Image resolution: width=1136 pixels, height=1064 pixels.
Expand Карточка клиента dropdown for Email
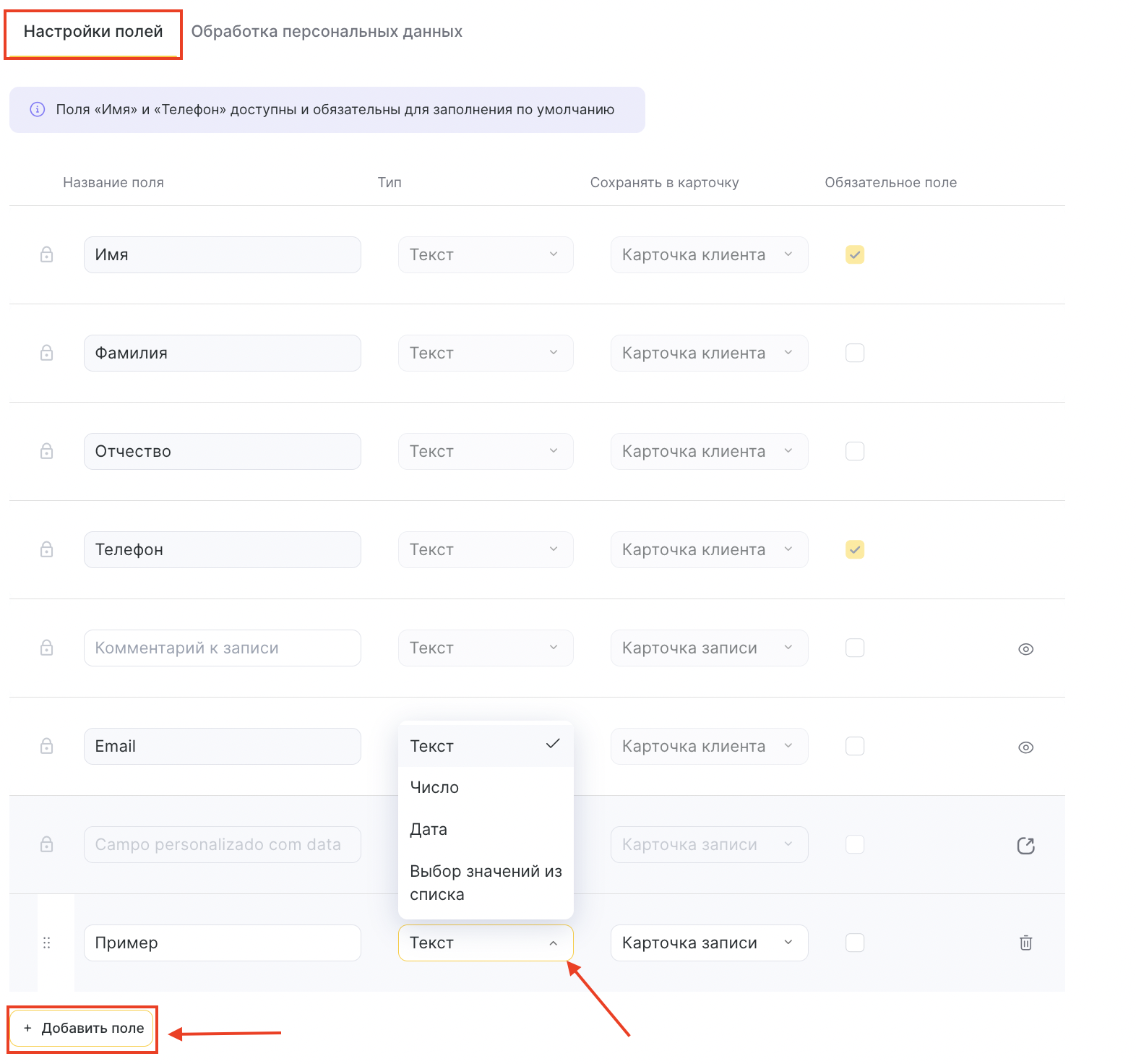tap(709, 746)
